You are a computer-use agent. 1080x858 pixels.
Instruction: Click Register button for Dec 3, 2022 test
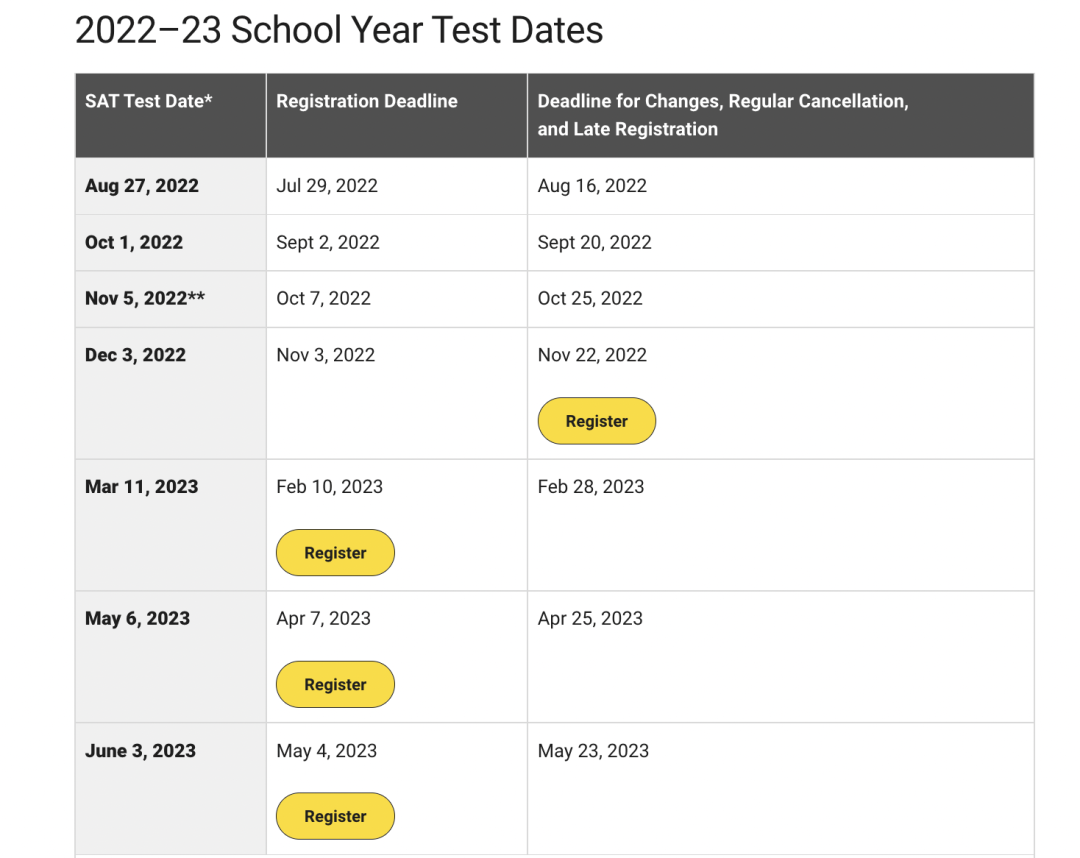596,421
